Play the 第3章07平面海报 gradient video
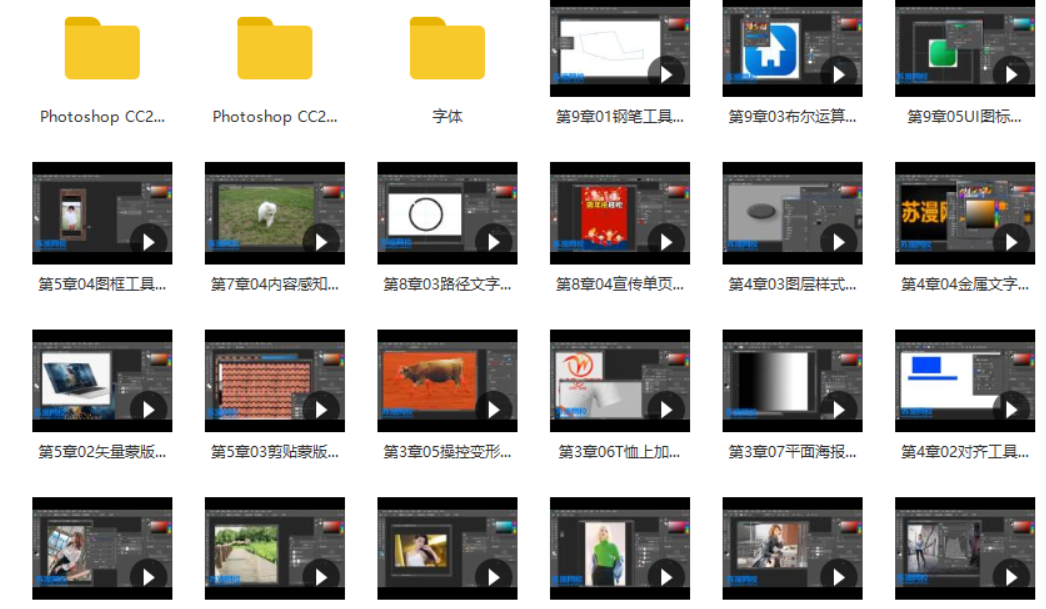 pos(839,409)
